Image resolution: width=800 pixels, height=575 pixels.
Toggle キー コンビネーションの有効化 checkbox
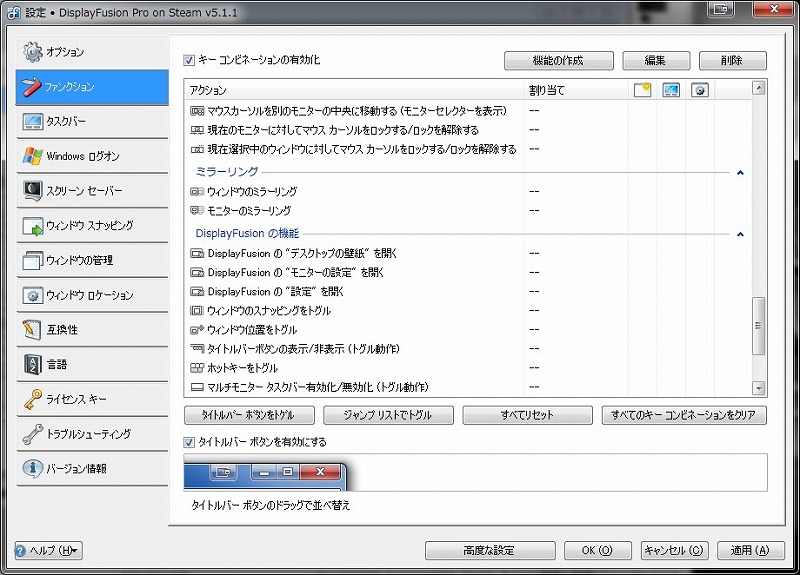pos(189,60)
